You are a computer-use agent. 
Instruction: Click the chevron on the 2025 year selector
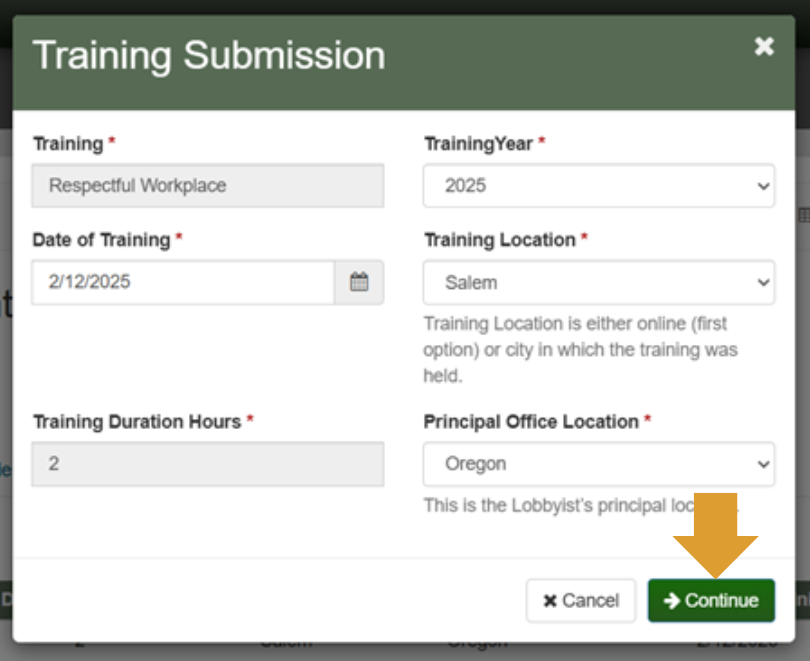[763, 185]
